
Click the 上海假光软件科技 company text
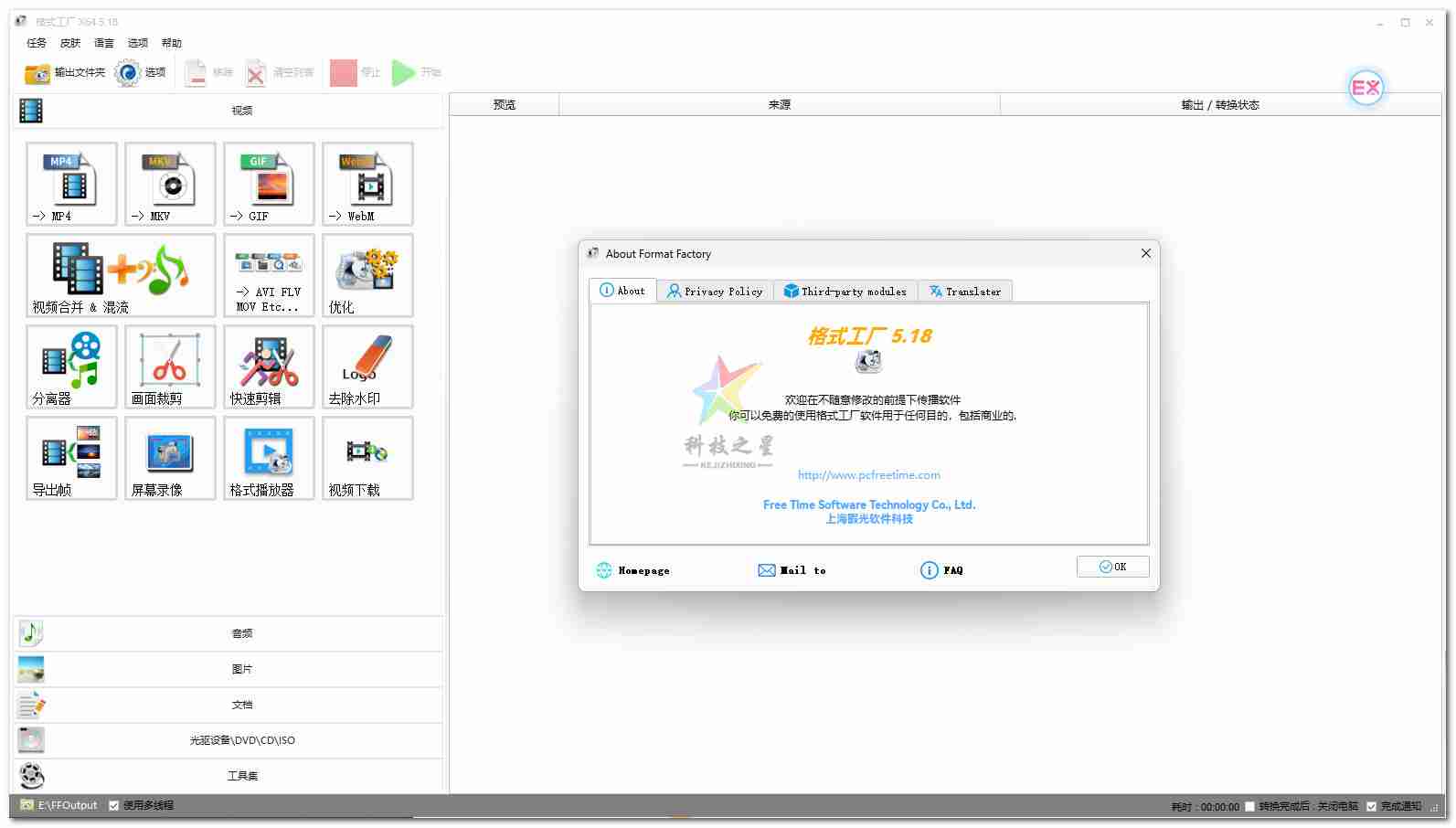tap(869, 519)
